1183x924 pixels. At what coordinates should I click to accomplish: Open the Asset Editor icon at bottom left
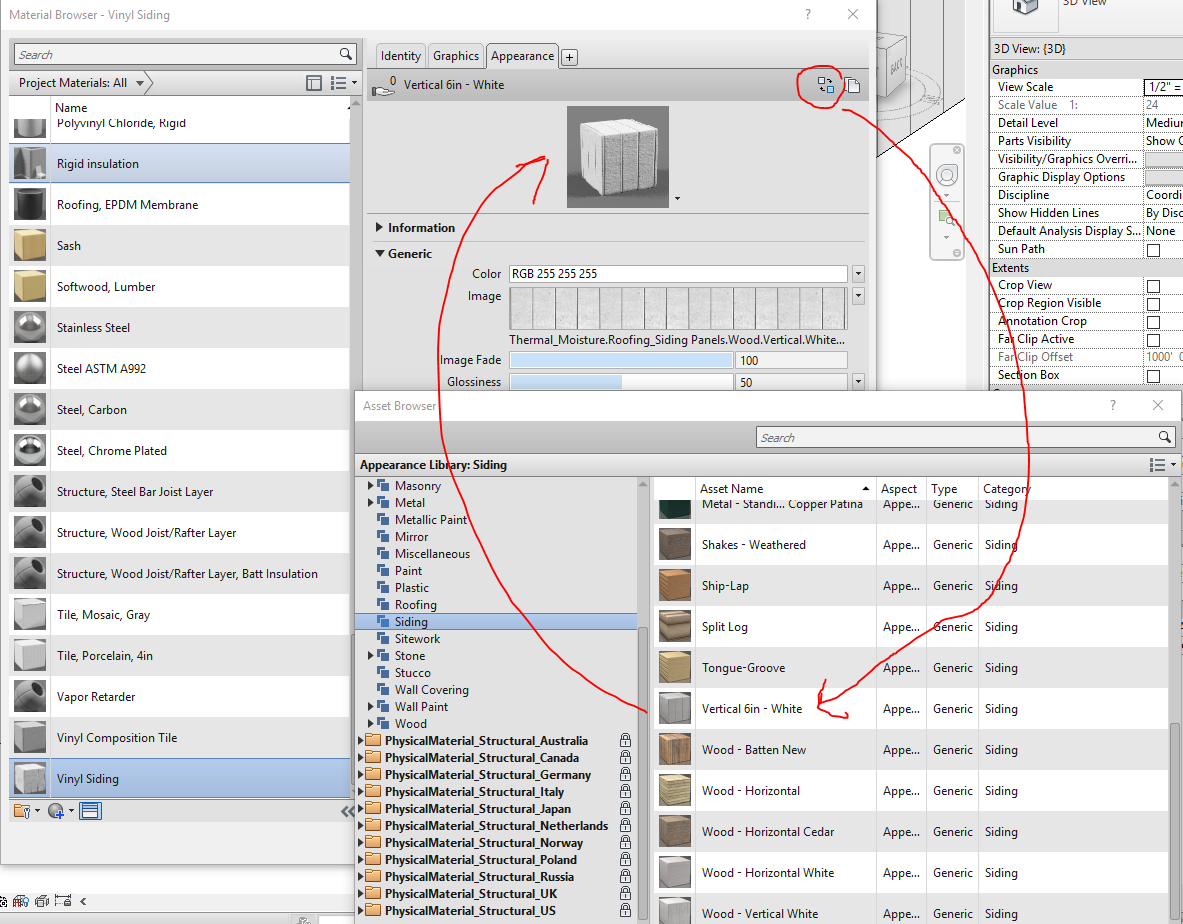[91, 812]
